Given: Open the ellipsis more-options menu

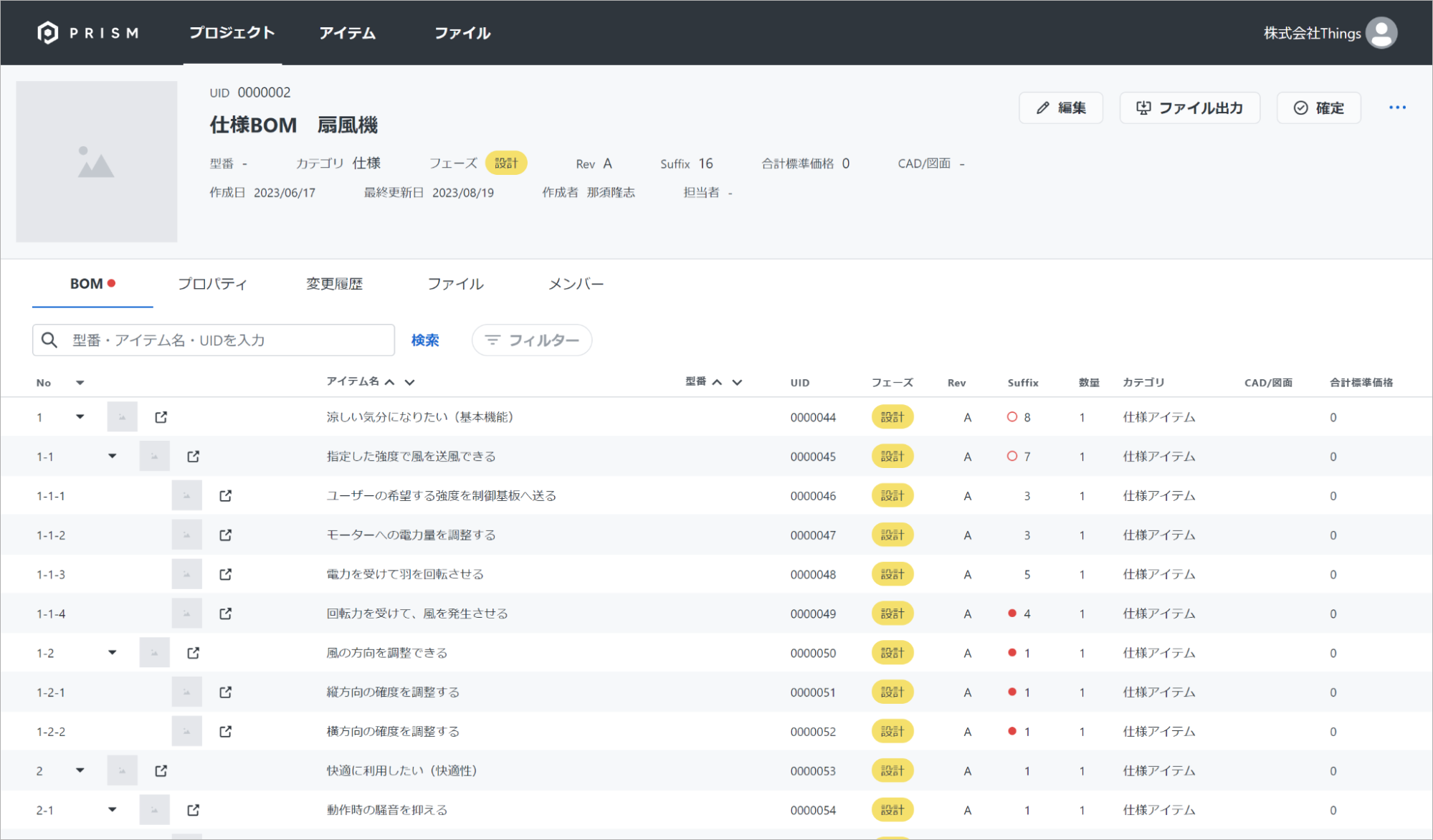Looking at the screenshot, I should [1396, 108].
